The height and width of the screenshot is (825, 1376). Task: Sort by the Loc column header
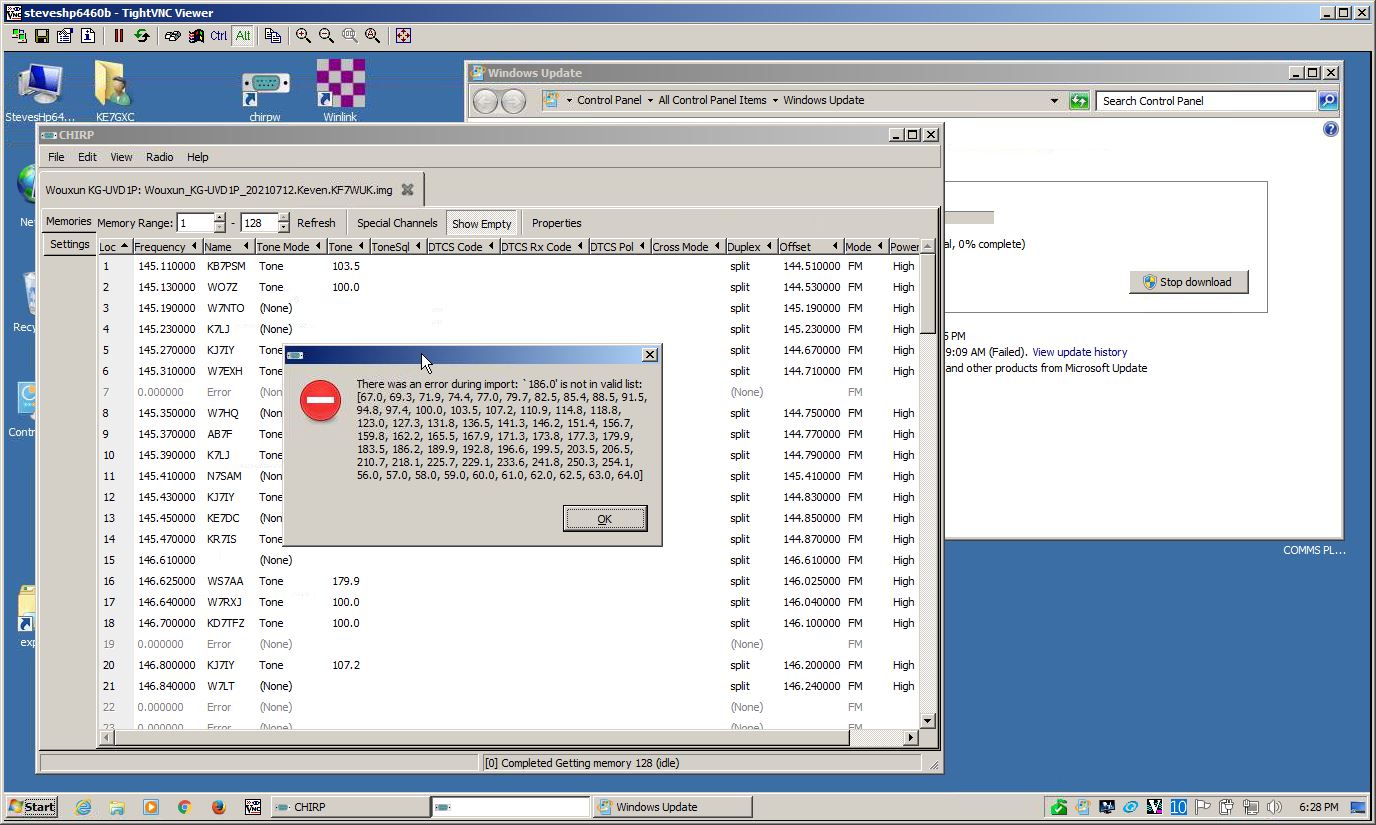(x=114, y=247)
